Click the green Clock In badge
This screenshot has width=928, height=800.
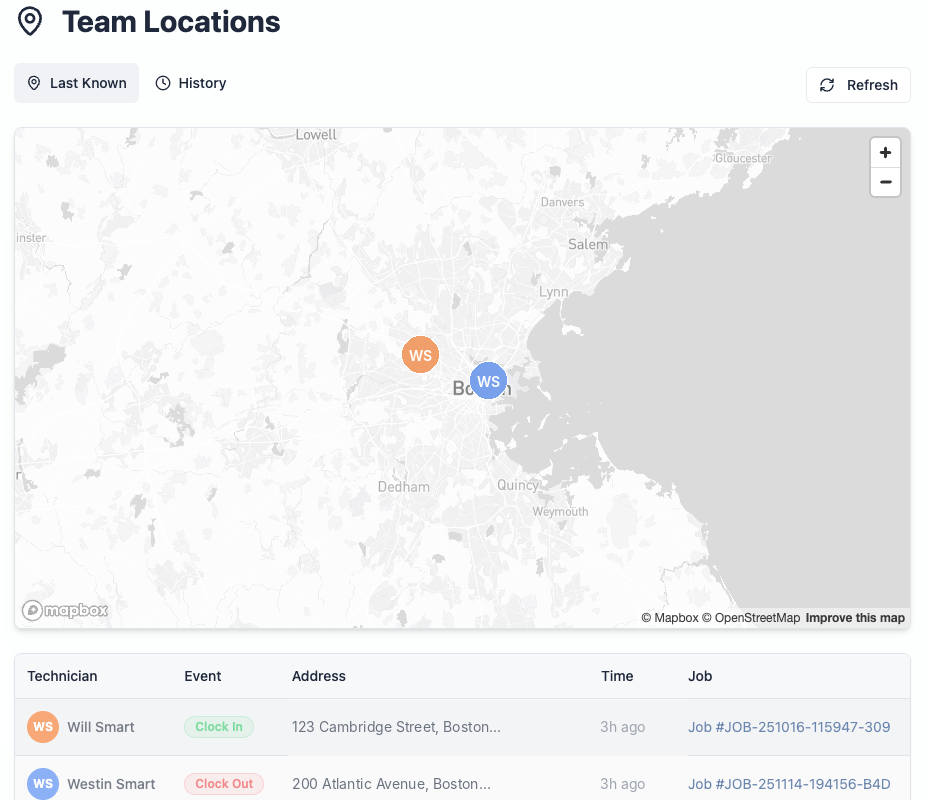(x=219, y=727)
